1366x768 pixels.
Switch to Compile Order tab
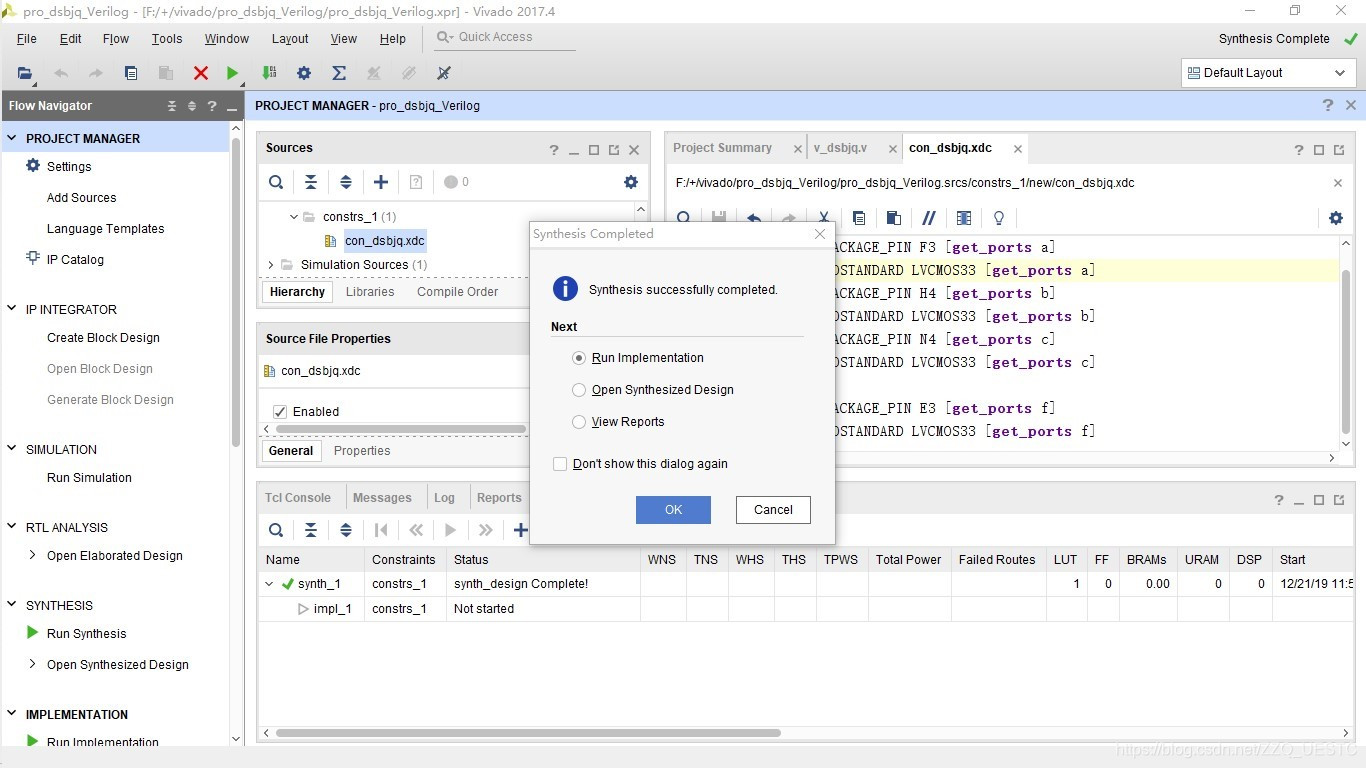point(457,292)
